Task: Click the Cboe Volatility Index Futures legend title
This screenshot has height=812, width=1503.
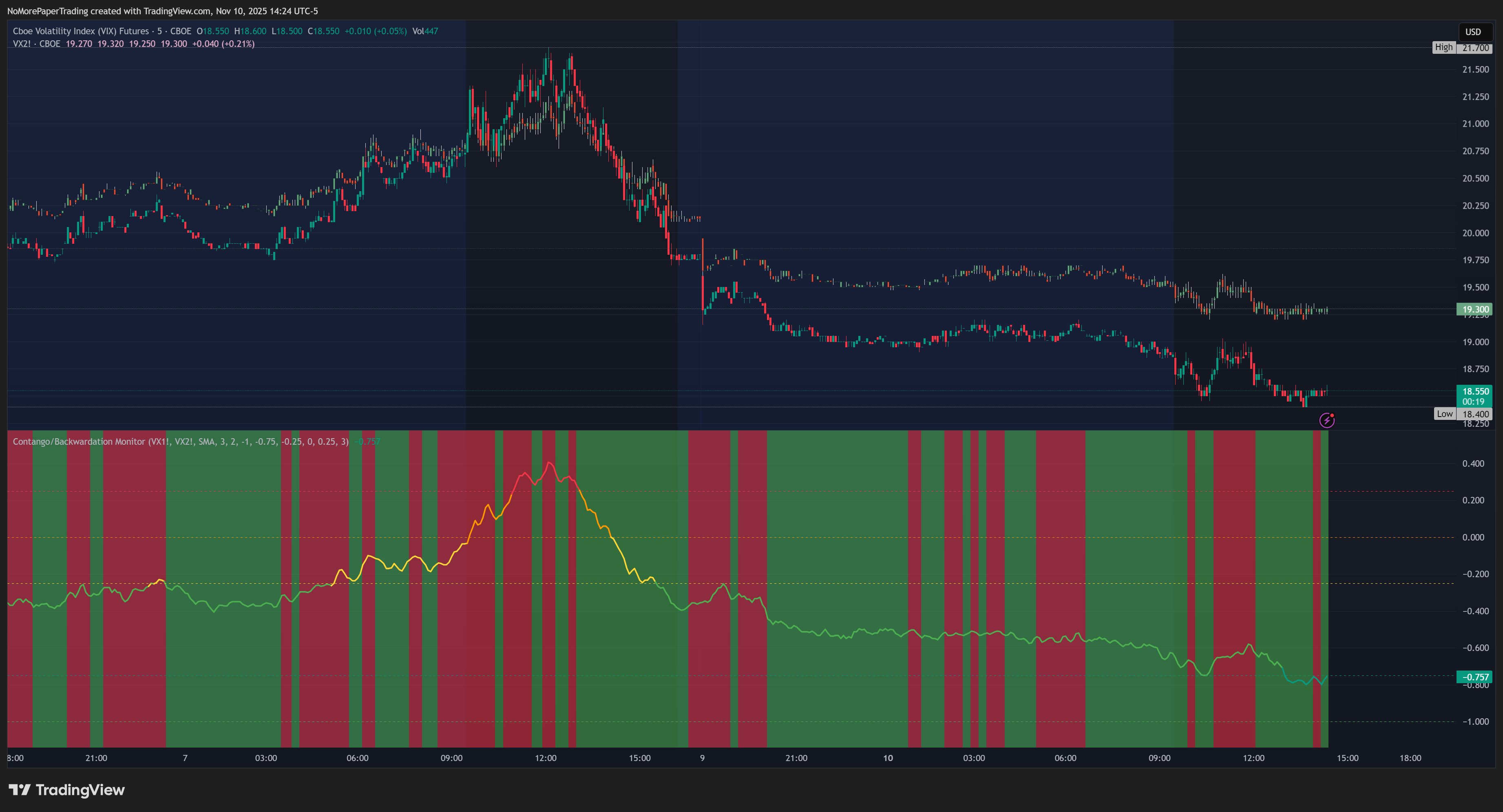Action: point(102,31)
